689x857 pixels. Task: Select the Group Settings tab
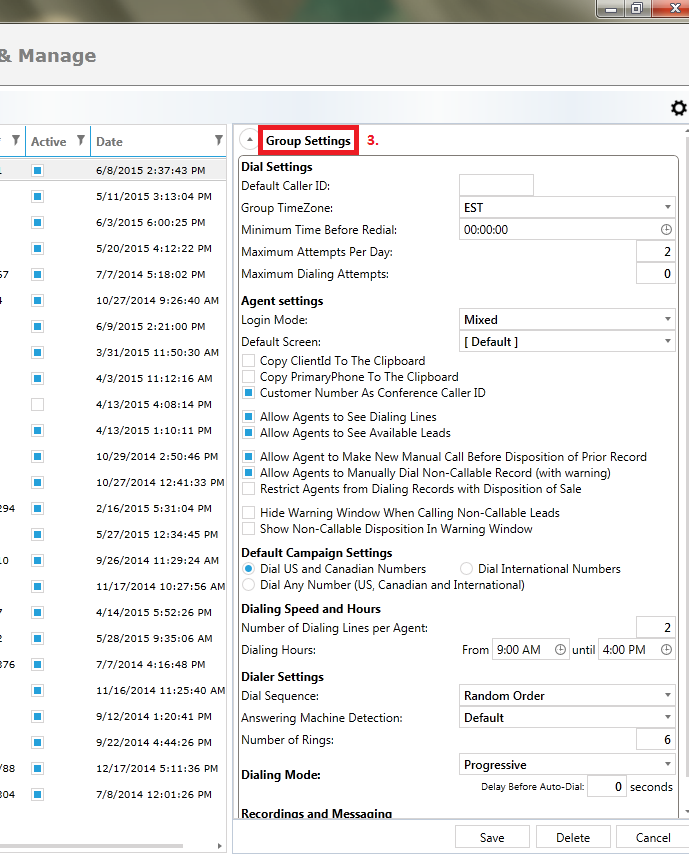coord(308,141)
